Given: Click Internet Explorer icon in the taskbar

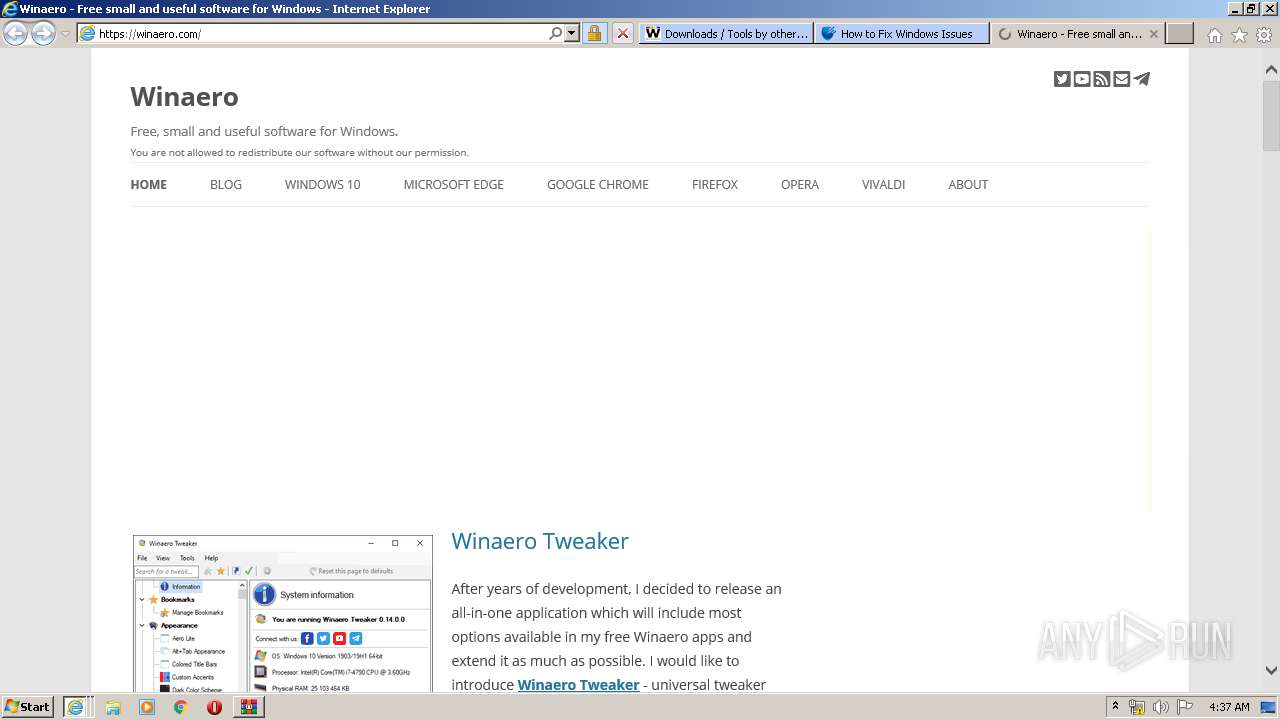Looking at the screenshot, I should [75, 707].
